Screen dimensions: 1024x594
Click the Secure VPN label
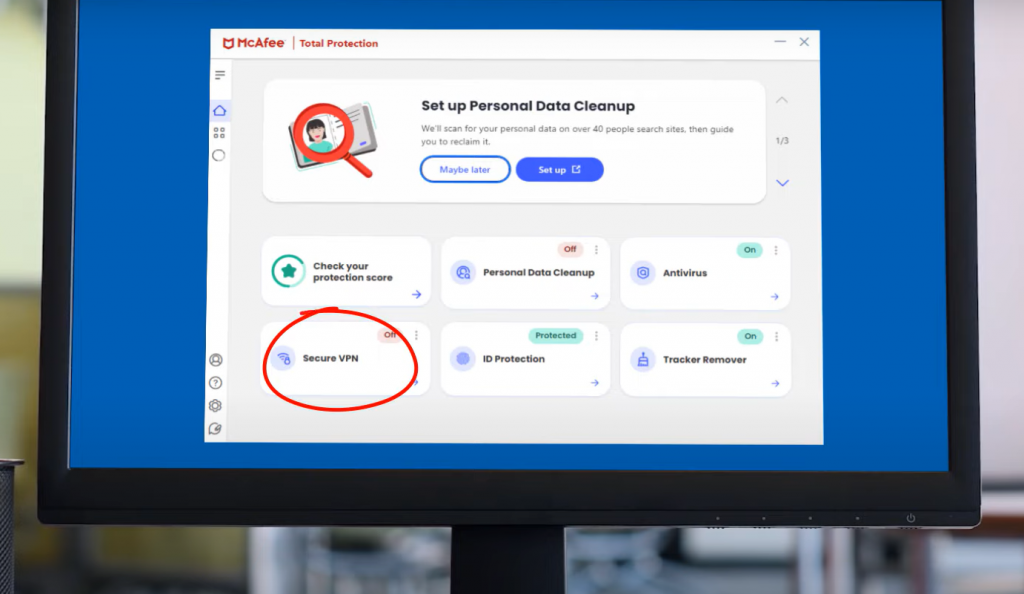point(330,358)
